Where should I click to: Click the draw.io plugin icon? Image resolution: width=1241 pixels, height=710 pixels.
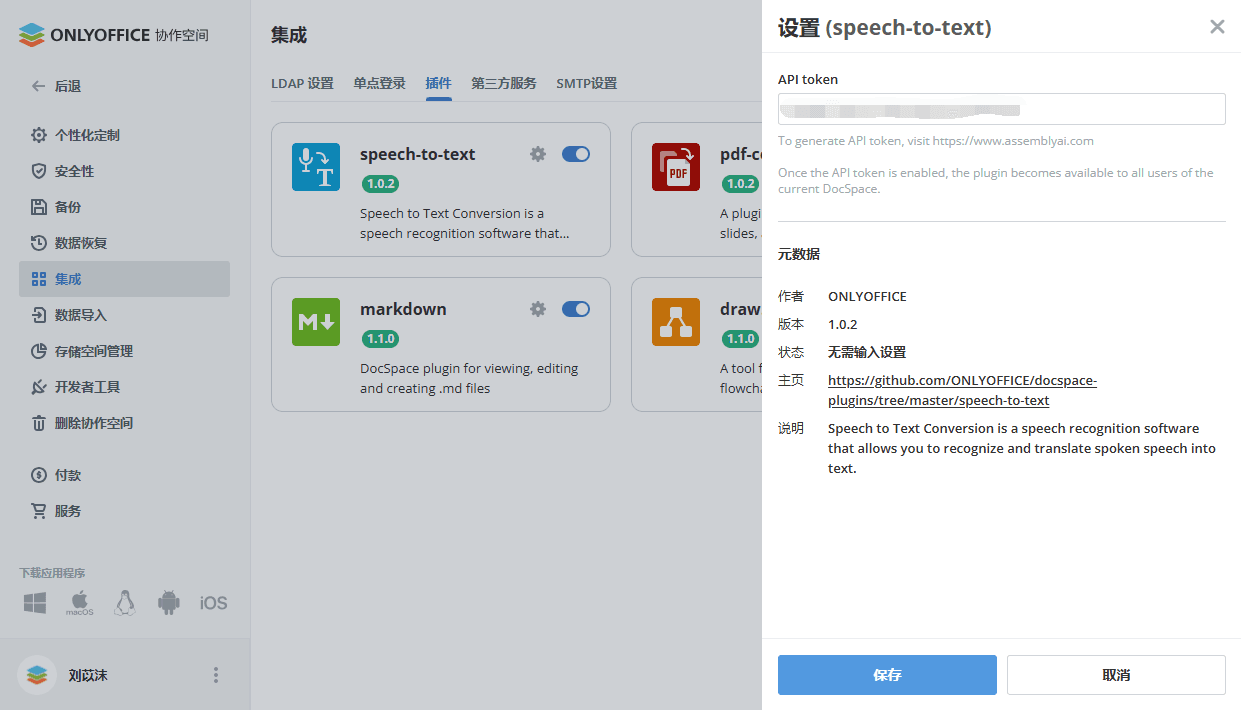point(676,322)
